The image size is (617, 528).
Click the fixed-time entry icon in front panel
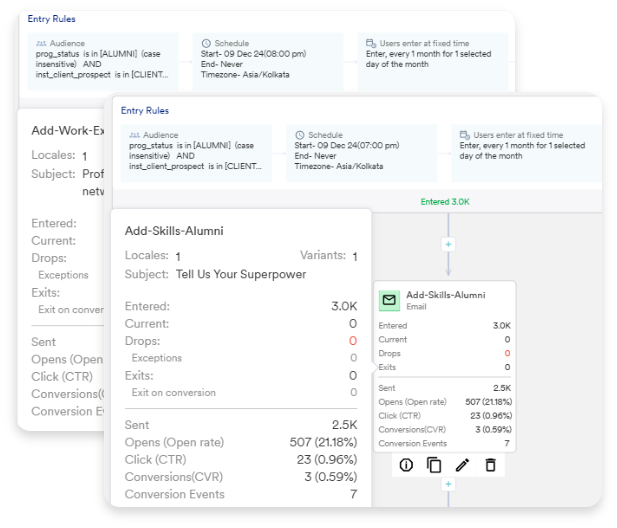coord(465,135)
